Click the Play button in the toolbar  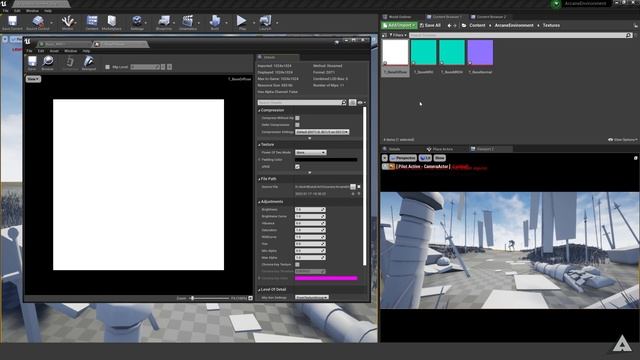click(x=242, y=23)
